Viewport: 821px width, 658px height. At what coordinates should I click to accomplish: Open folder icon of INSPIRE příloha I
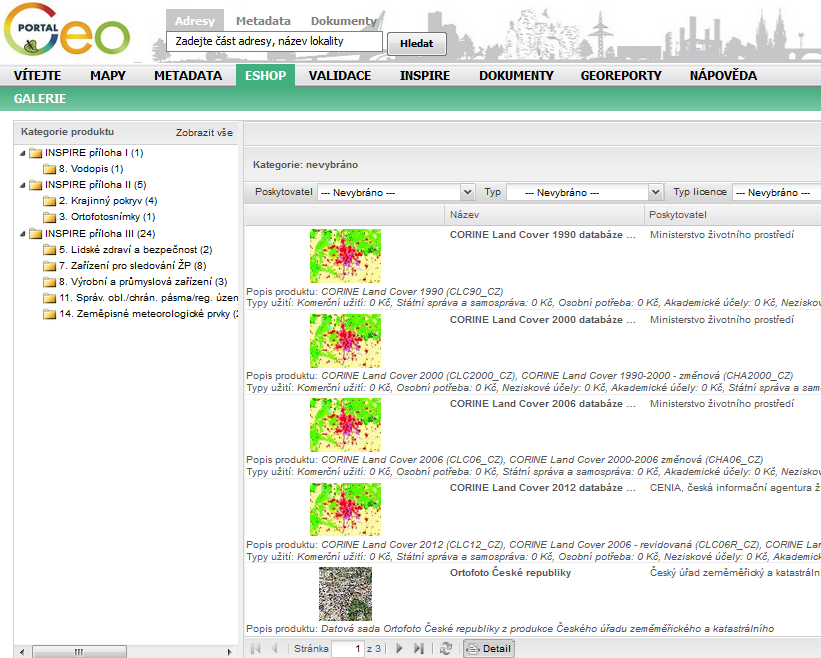pyautogui.click(x=36, y=153)
